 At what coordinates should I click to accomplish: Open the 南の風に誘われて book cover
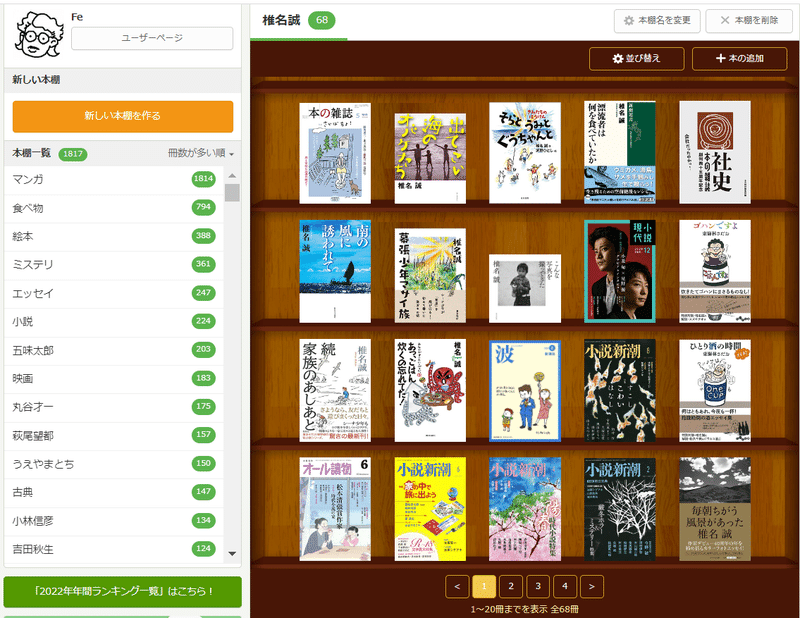(335, 271)
